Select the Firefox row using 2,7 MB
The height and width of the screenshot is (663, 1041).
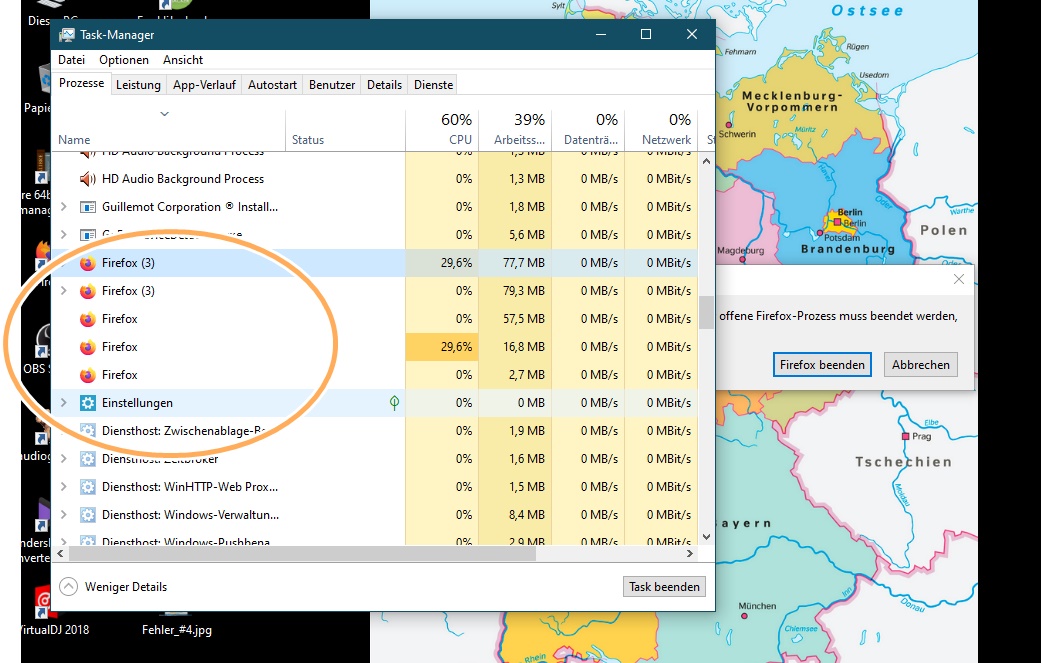click(x=374, y=375)
